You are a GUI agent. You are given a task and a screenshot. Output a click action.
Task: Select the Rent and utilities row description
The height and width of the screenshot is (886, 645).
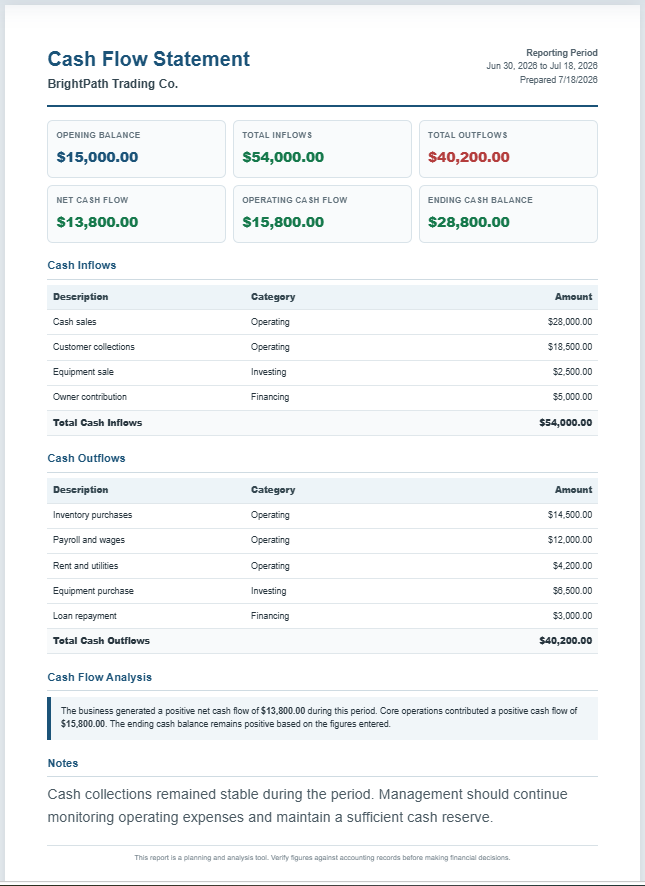point(85,566)
